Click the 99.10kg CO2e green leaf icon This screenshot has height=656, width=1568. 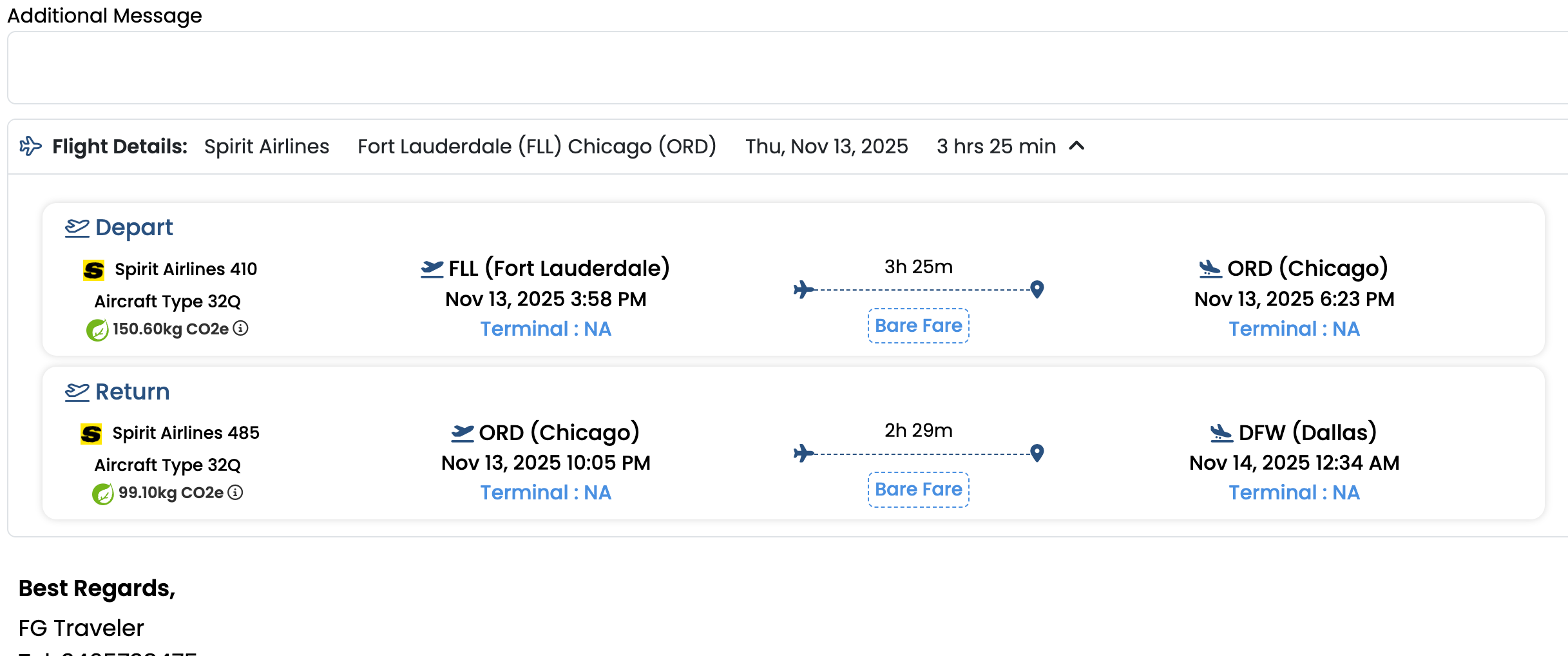pos(102,494)
